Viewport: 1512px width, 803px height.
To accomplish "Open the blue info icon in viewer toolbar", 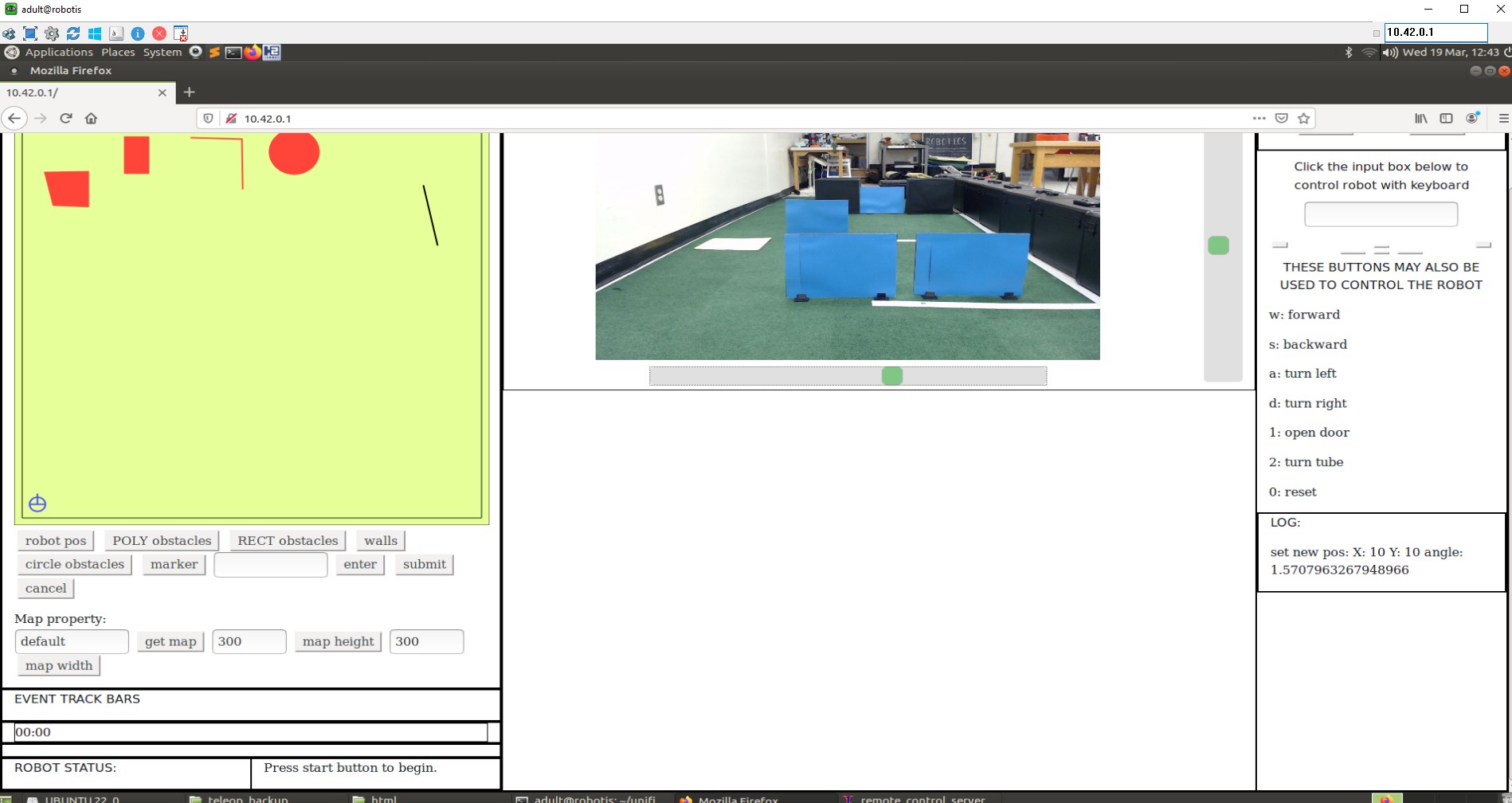I will pos(138,33).
